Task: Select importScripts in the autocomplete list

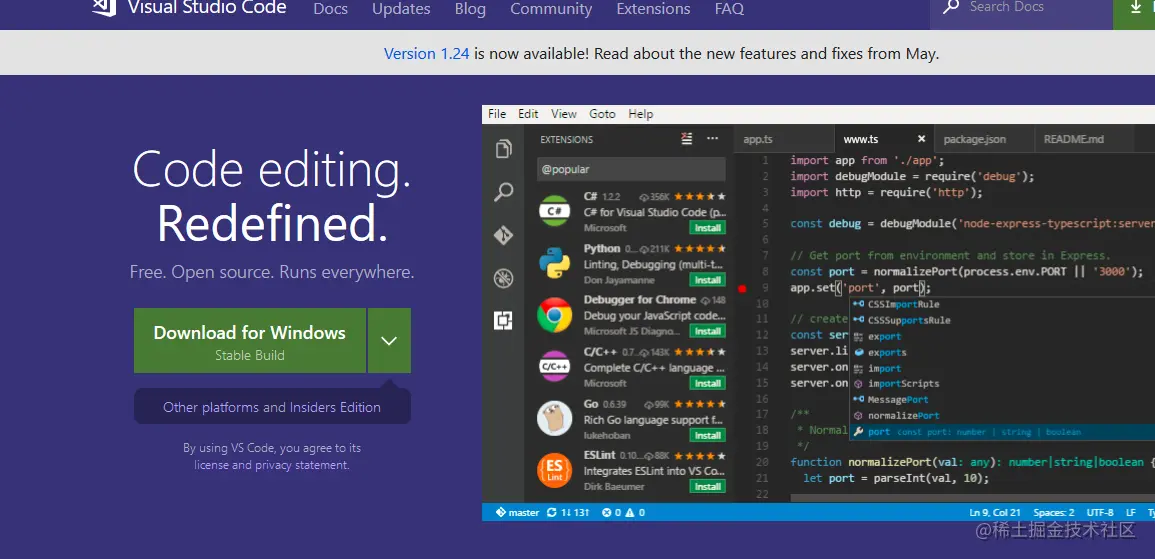Action: click(x=1003, y=384)
